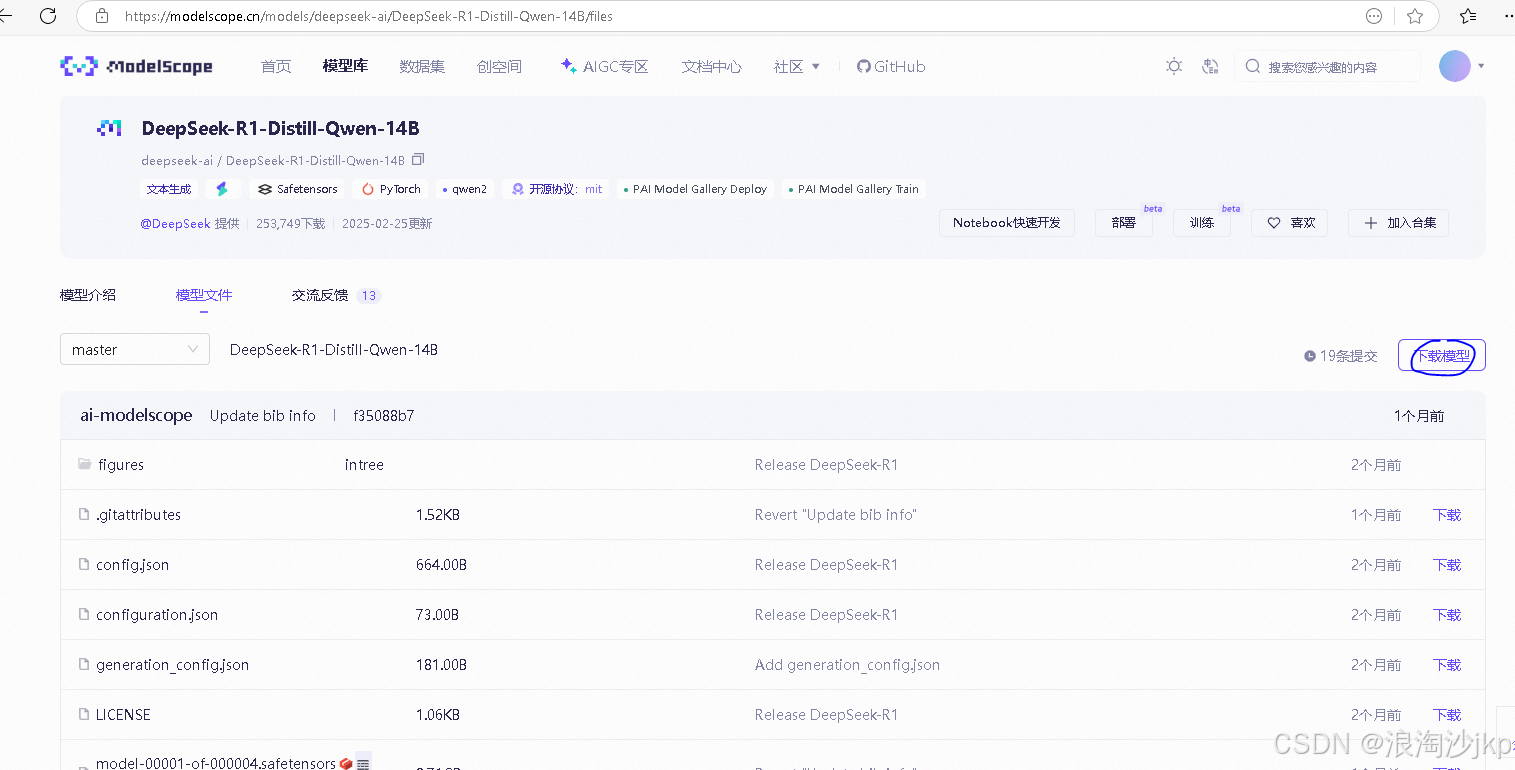Click PAI Model Gallery Deploy tag
This screenshot has width=1515, height=770.
pyautogui.click(x=694, y=189)
